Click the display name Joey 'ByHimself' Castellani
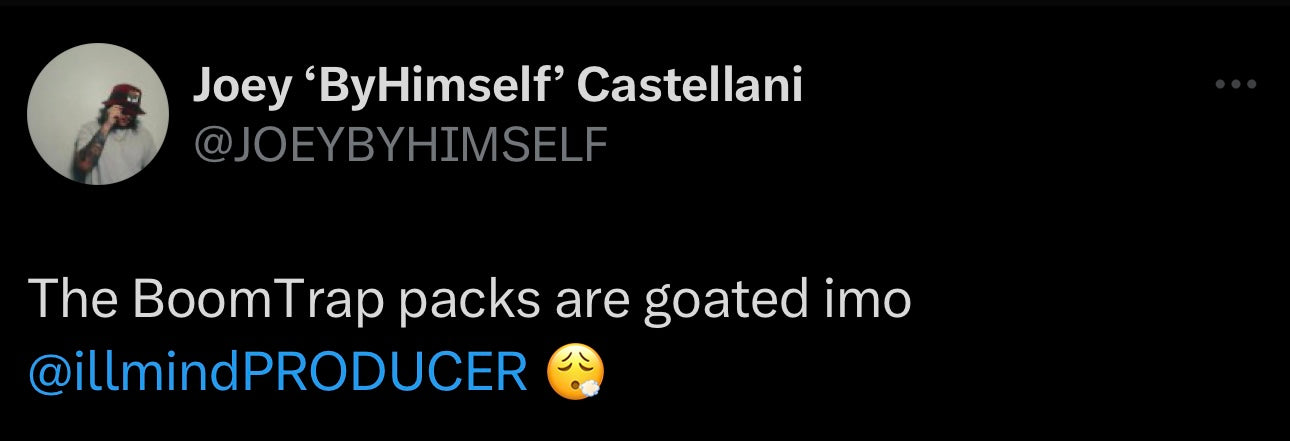This screenshot has width=1290, height=441. 497,87
